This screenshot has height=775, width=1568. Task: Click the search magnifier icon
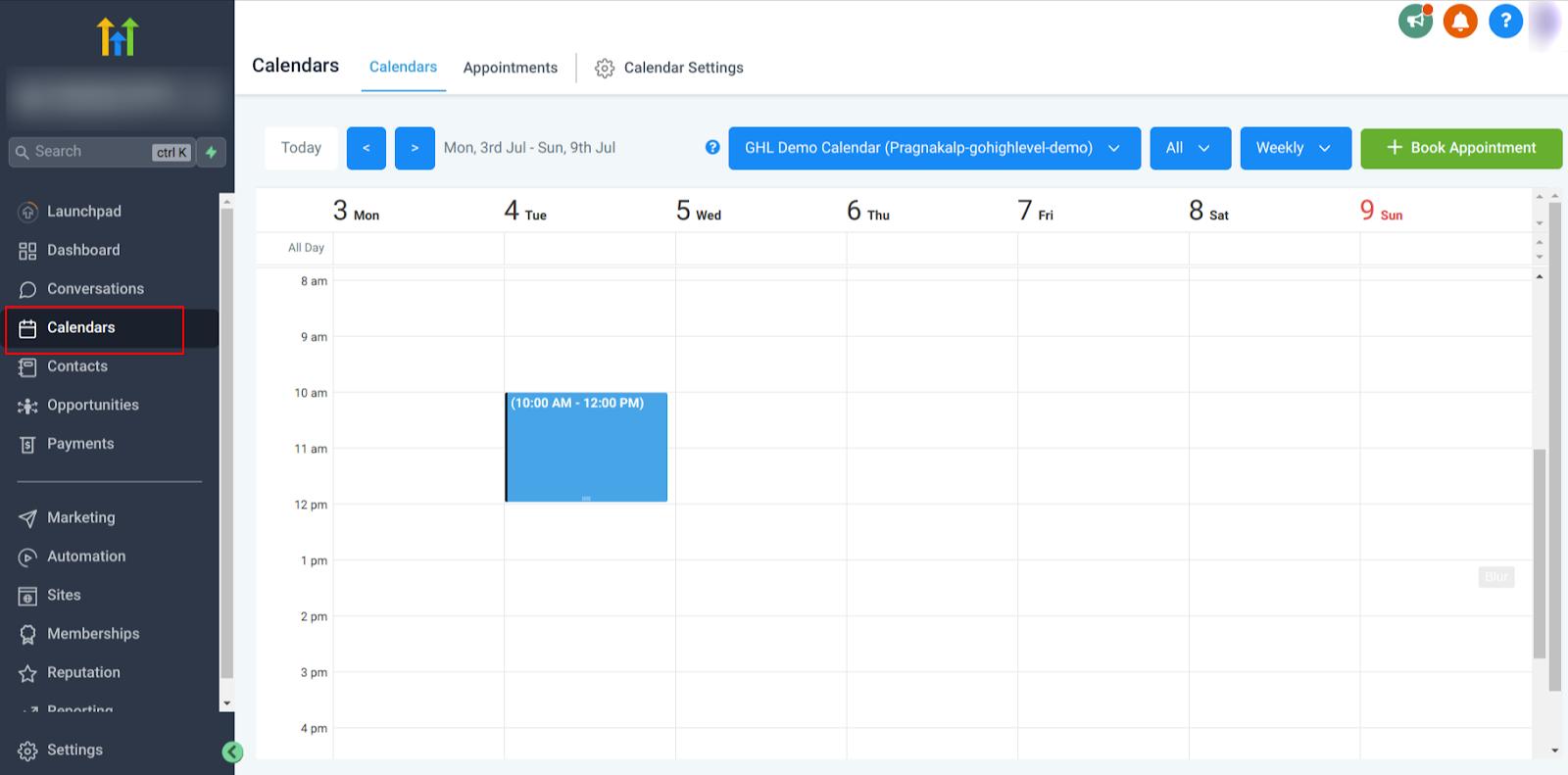point(23,152)
